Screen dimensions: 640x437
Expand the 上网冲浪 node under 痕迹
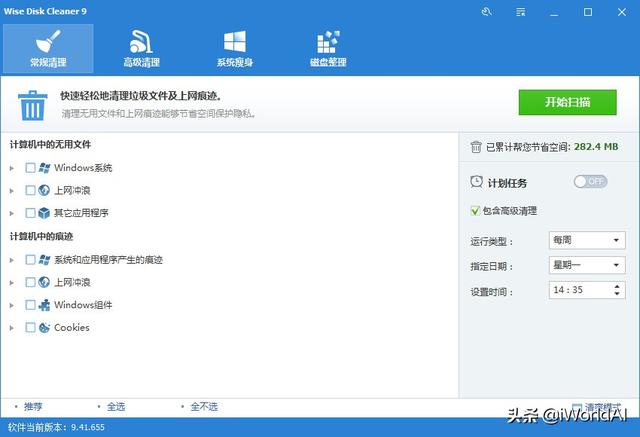tap(12, 282)
